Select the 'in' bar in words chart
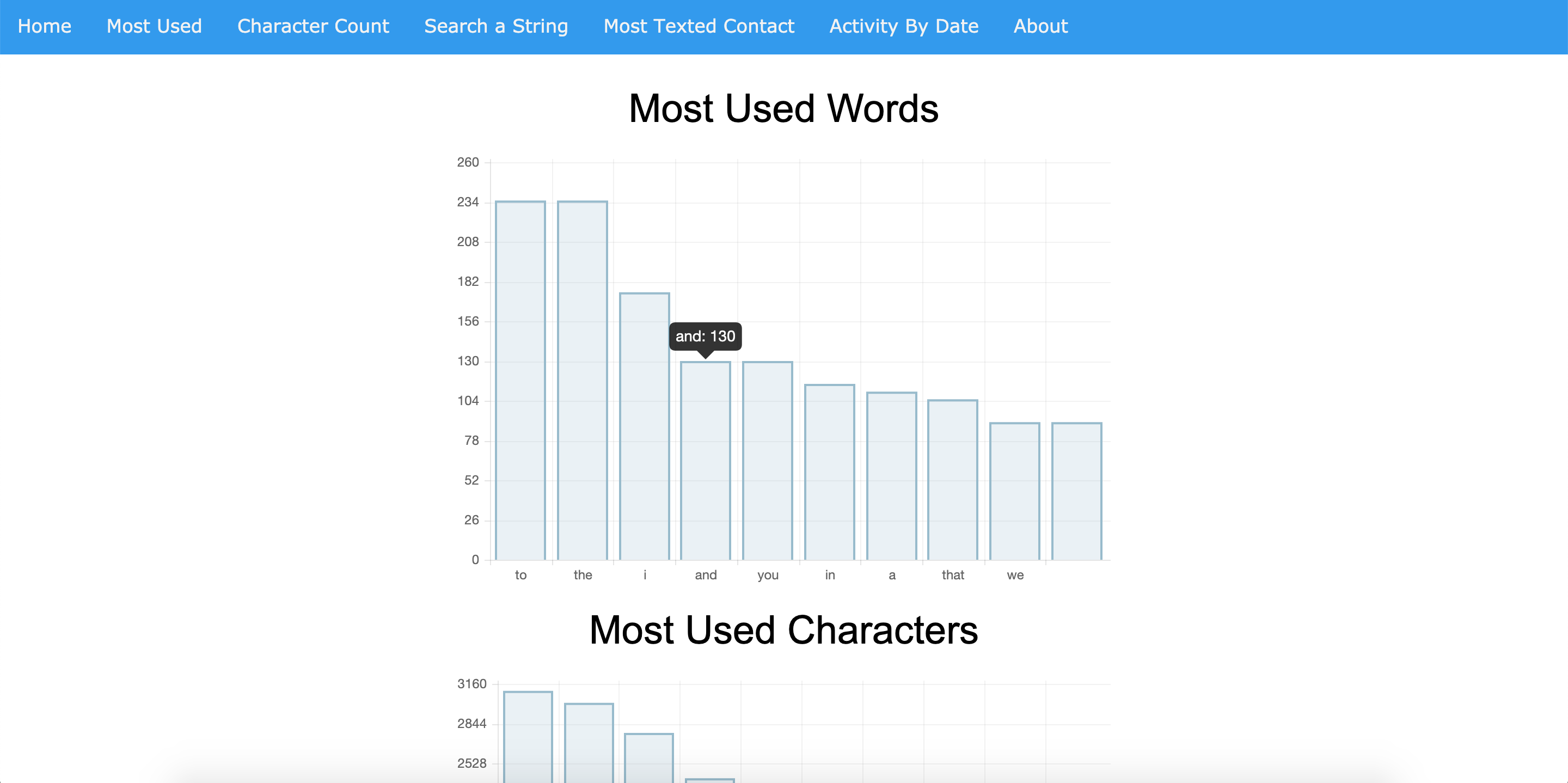 pos(829,472)
